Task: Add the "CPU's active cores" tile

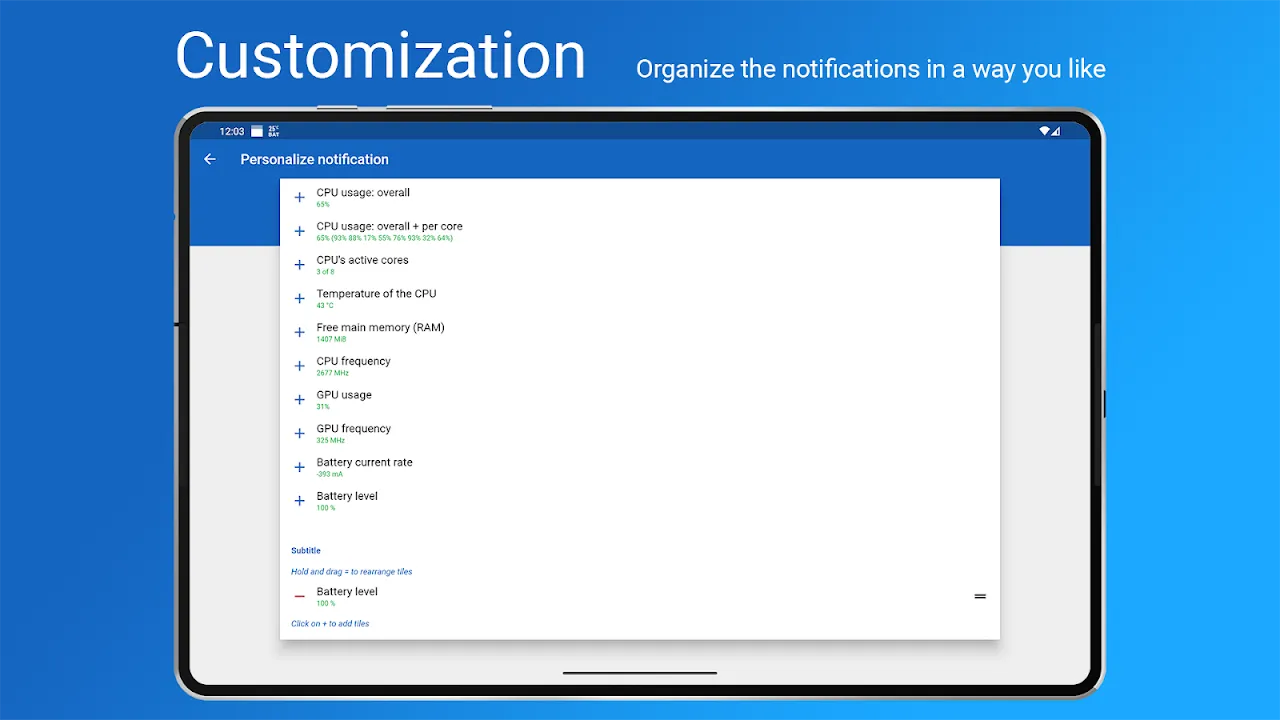Action: pyautogui.click(x=299, y=264)
